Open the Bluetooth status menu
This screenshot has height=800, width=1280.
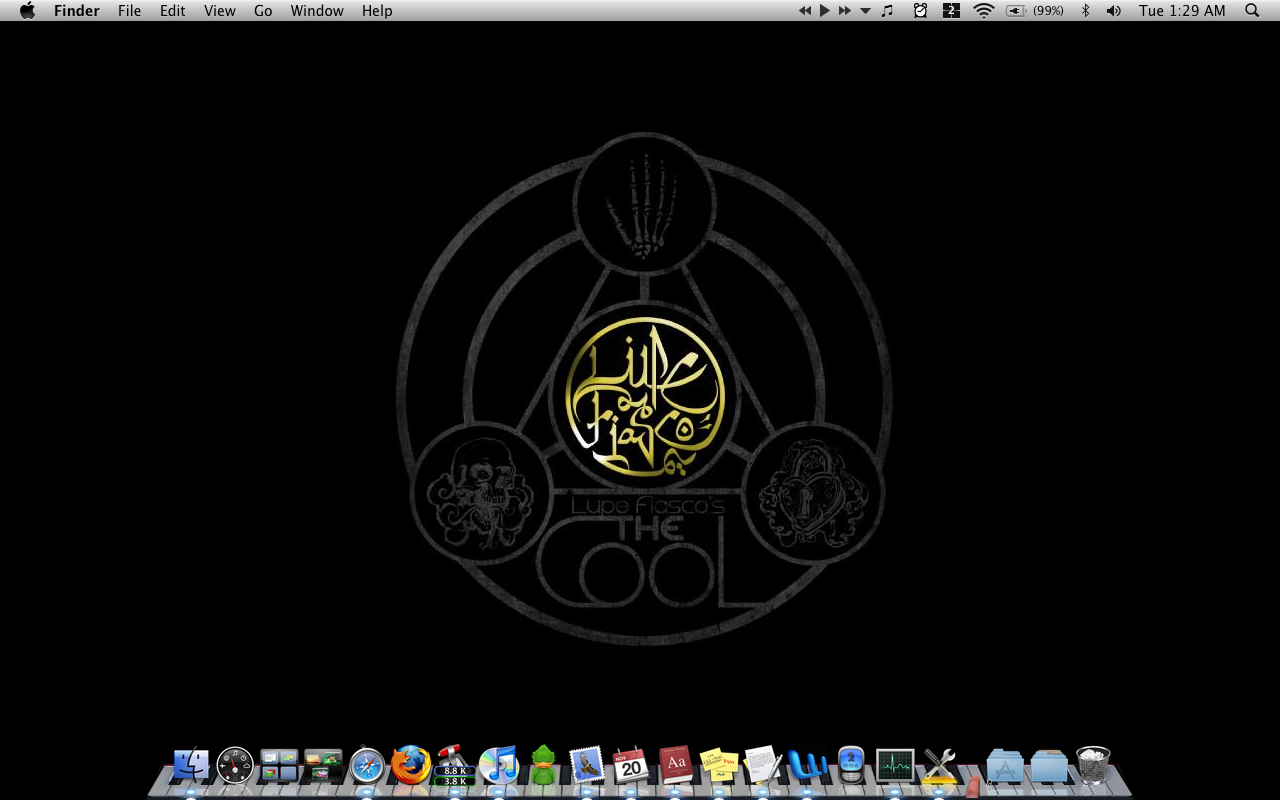[x=1086, y=11]
